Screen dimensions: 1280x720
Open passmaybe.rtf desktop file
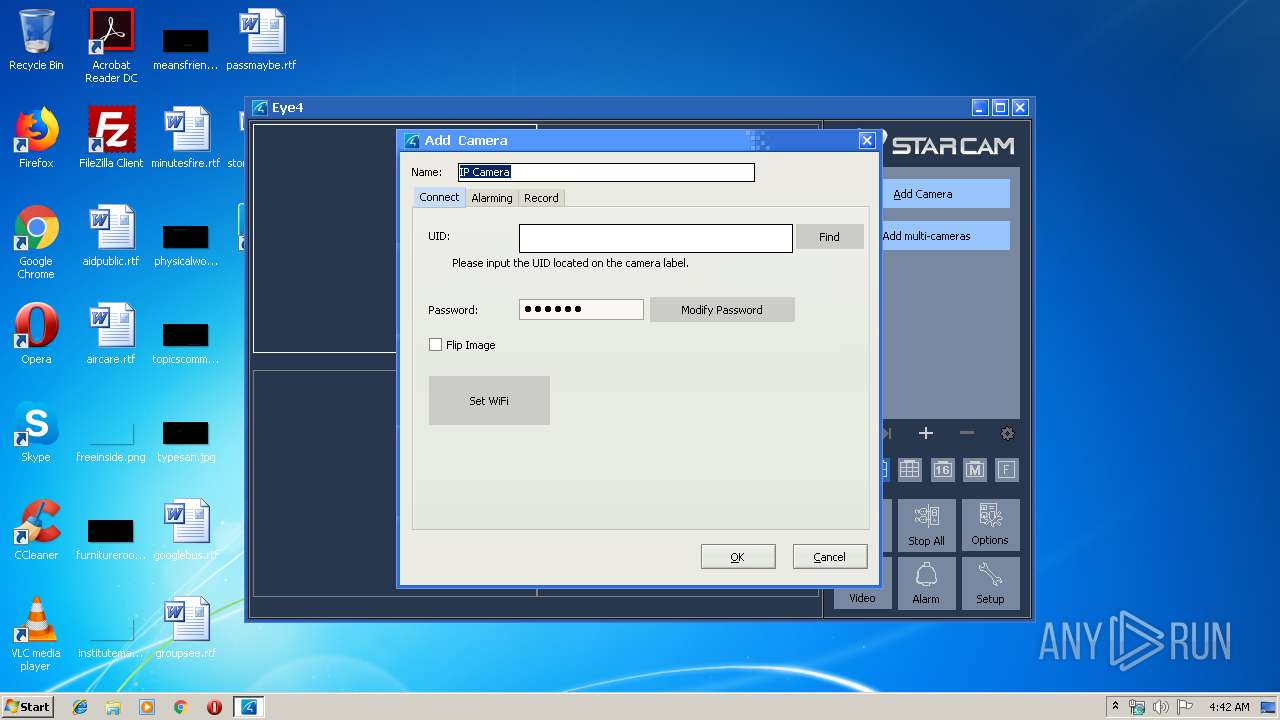[261, 40]
